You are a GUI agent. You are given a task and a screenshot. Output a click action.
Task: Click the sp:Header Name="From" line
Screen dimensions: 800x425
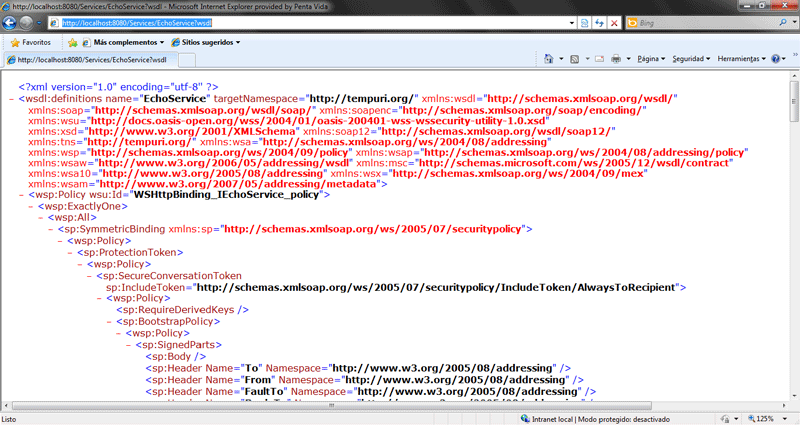point(364,380)
